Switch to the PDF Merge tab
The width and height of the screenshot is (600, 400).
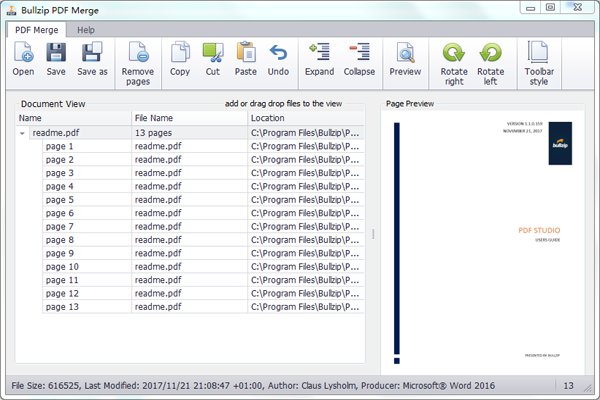point(37,30)
